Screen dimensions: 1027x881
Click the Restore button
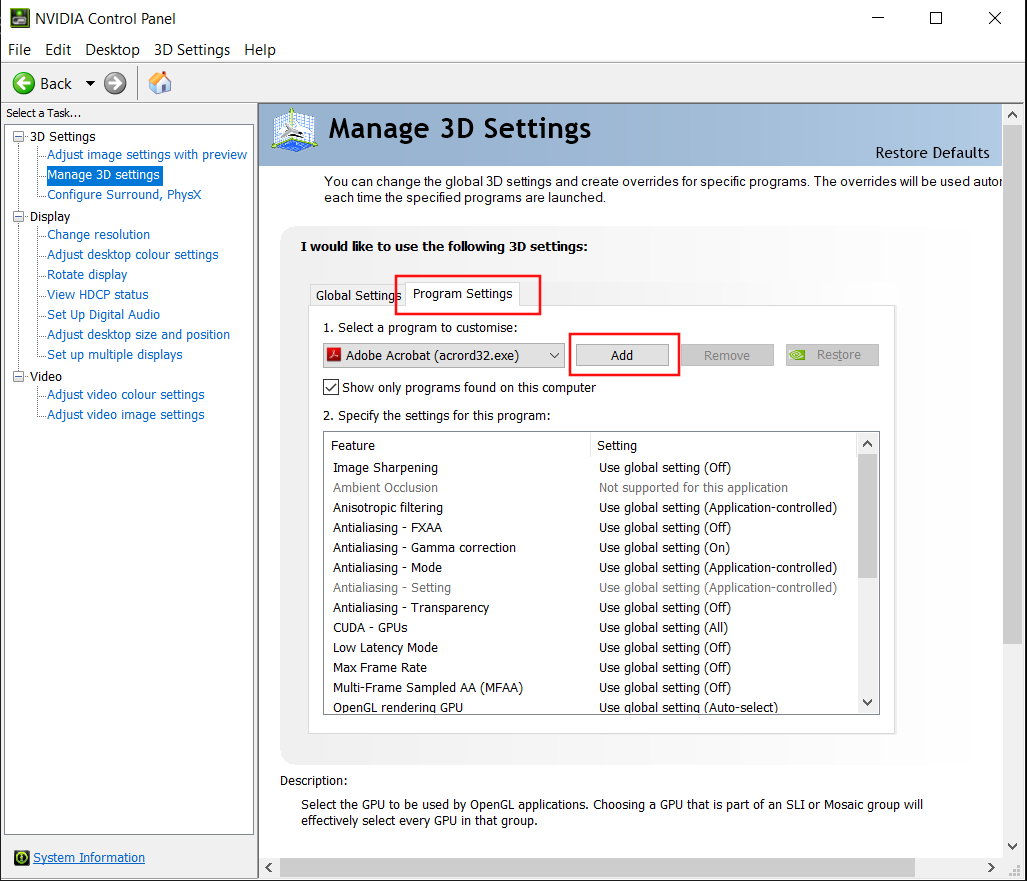coord(832,355)
